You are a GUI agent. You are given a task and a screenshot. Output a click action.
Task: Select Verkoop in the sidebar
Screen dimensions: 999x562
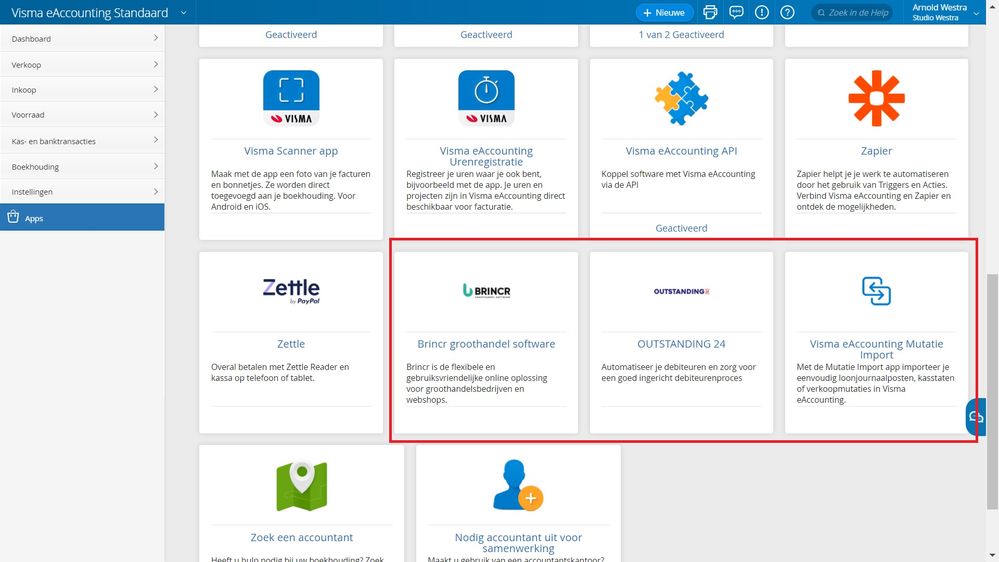pyautogui.click(x=82, y=64)
